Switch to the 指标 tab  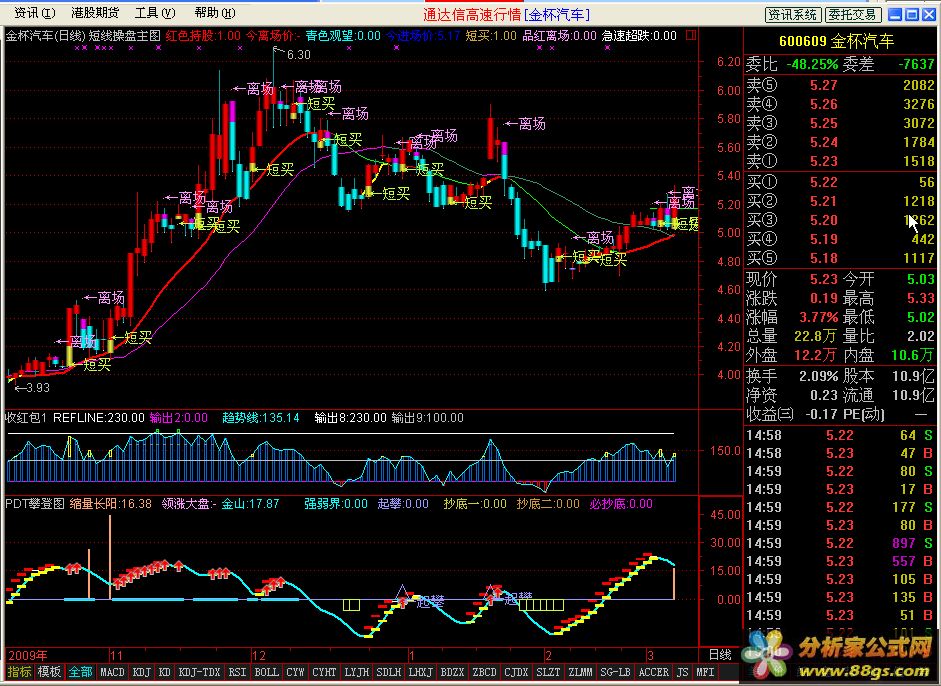coord(19,672)
